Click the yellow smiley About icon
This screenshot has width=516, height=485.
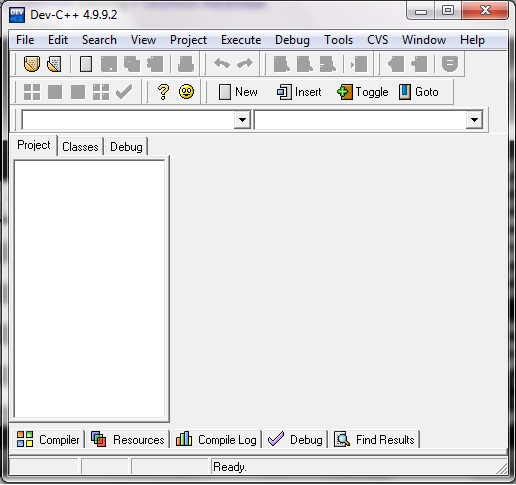(186, 92)
